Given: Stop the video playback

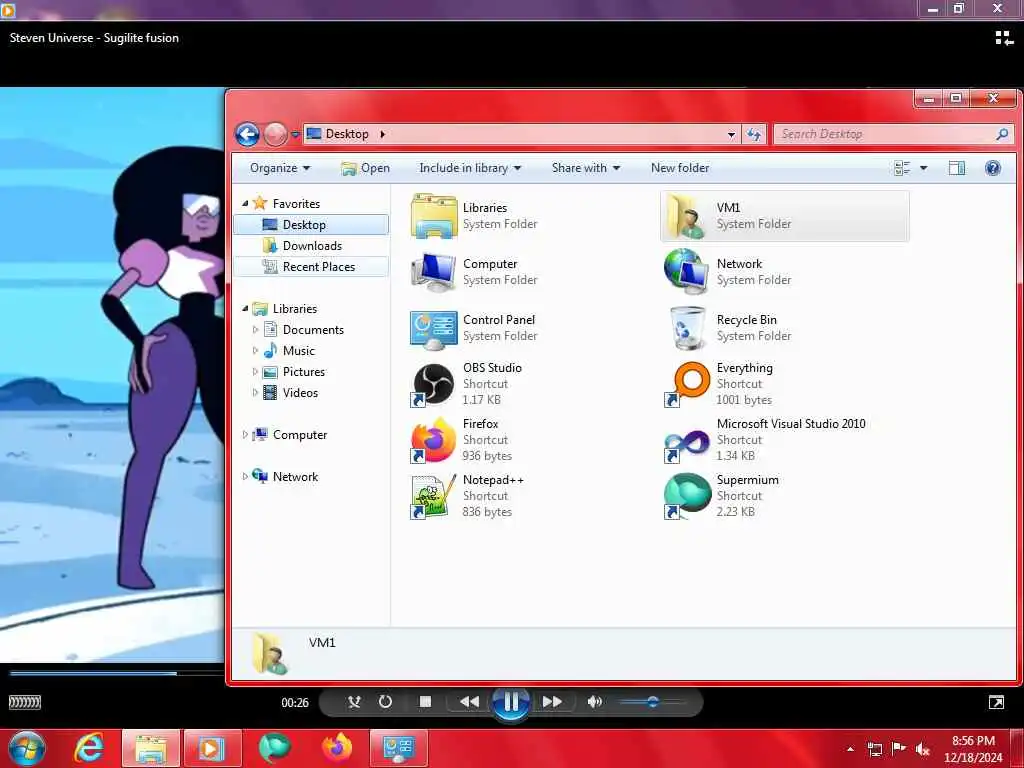Looking at the screenshot, I should [x=425, y=702].
